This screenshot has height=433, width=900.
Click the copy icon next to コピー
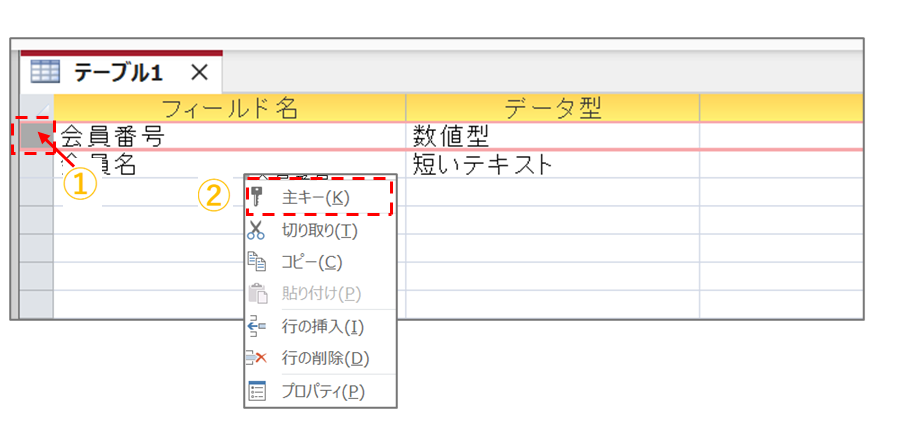coord(257,262)
